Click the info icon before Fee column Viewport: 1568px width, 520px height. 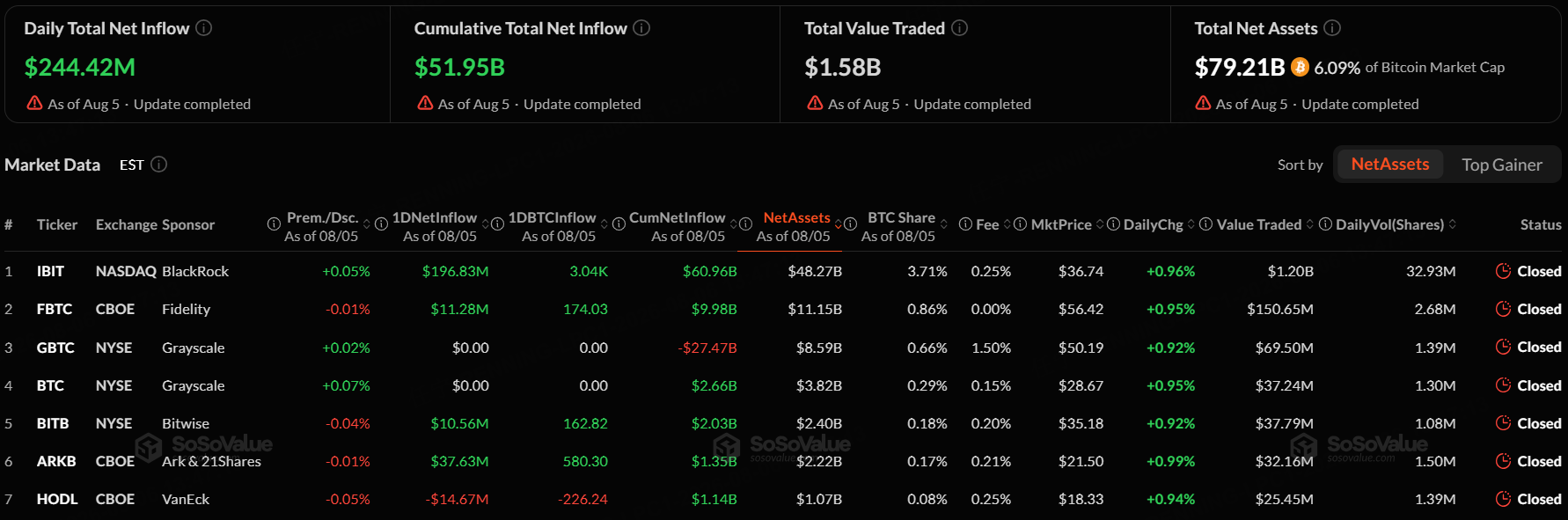click(x=965, y=224)
